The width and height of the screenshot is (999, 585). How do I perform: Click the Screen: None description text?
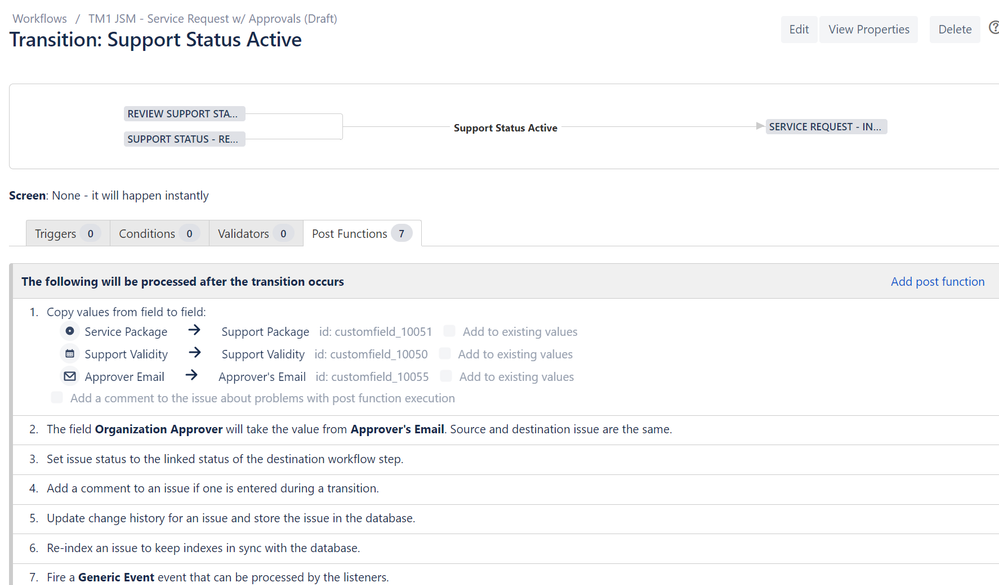point(109,195)
